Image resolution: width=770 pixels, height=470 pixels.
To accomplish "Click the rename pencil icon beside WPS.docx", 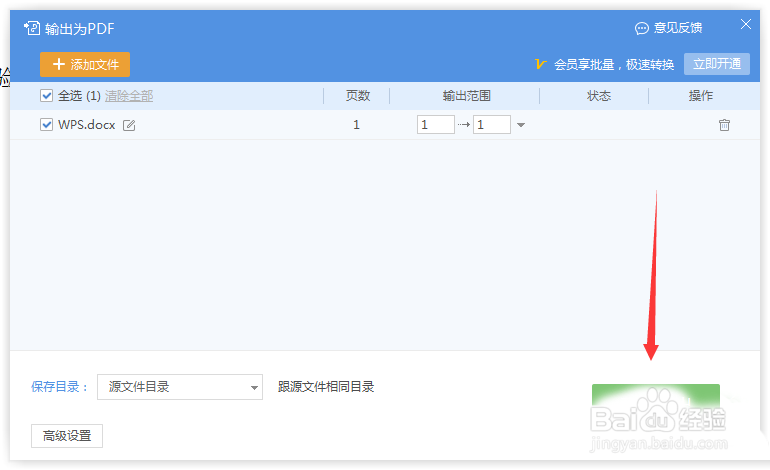I will tap(129, 125).
